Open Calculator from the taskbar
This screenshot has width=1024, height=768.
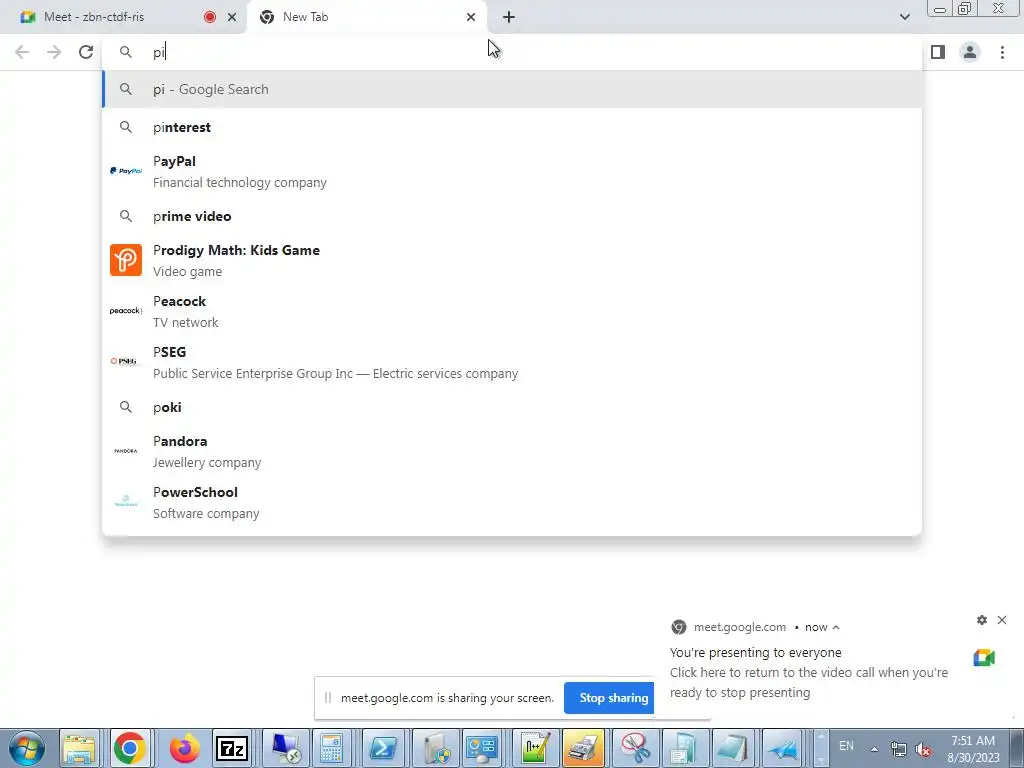click(332, 748)
